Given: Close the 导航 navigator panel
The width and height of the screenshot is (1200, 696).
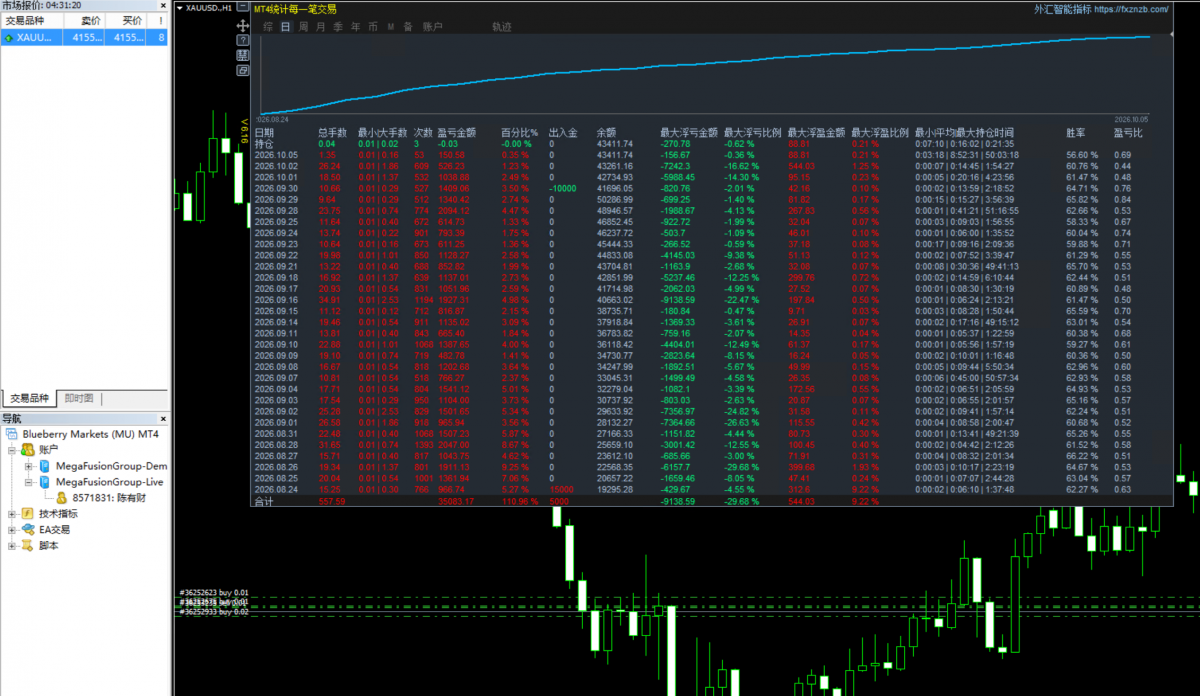Looking at the screenshot, I should coord(162,419).
